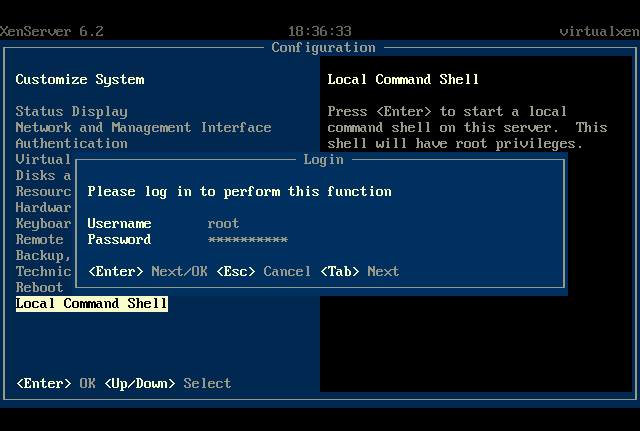
Task: Pick the Remote menu entry
Action: pos(39,239)
